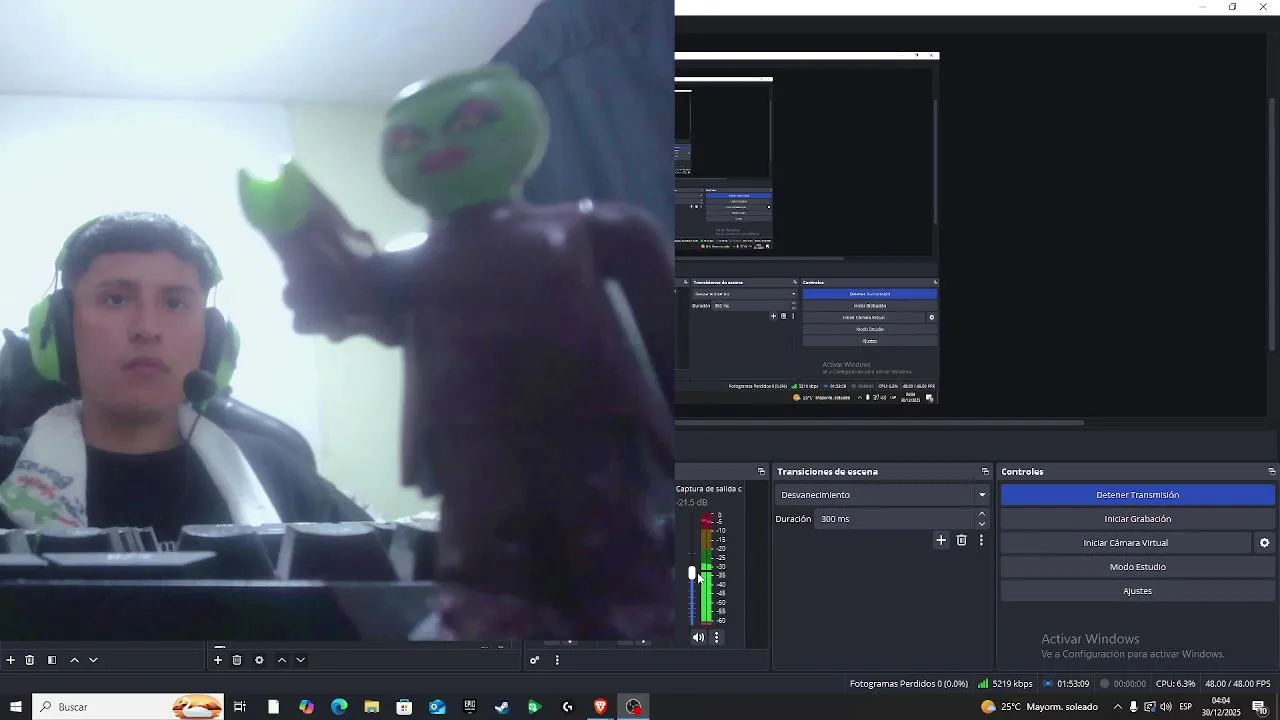Click the 5219 kbps bitrate indicator
The width and height of the screenshot is (1280, 720).
[x=1005, y=684]
